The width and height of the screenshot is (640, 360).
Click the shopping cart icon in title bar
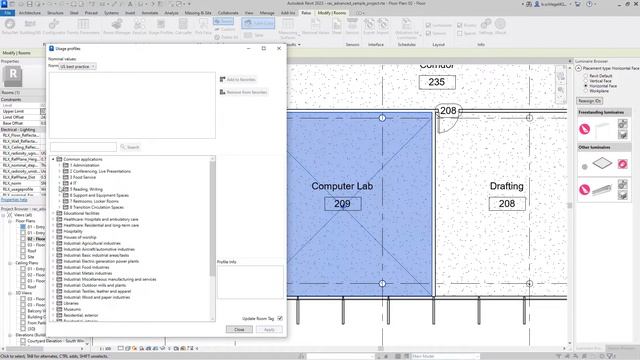pyautogui.click(x=578, y=4)
